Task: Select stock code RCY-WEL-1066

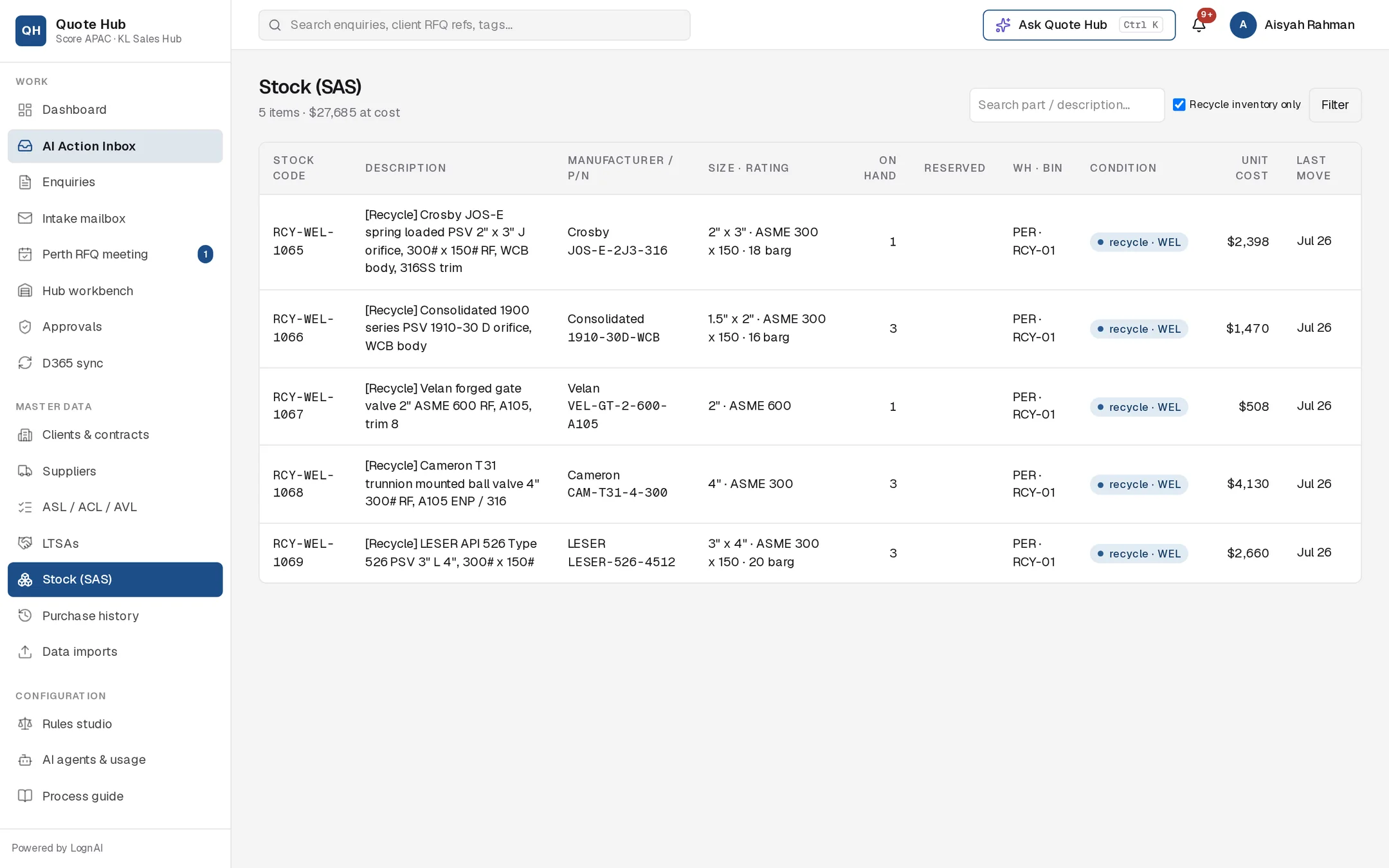Action: click(x=303, y=328)
